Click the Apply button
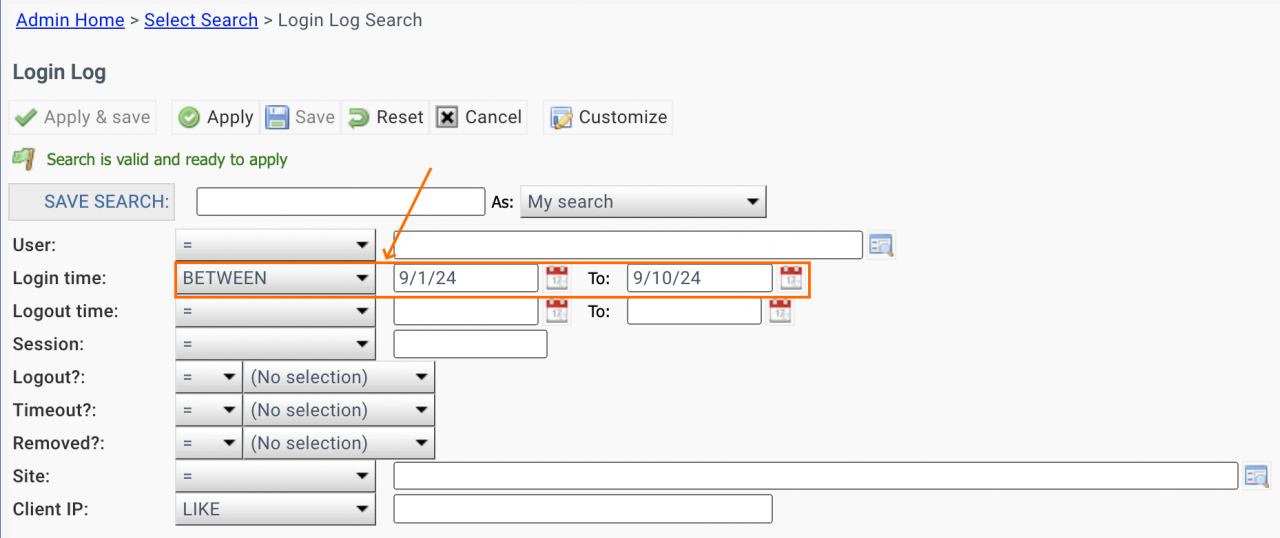This screenshot has width=1280, height=538. [x=215, y=117]
